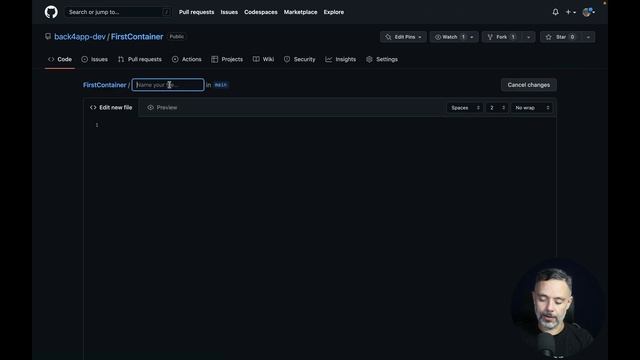Open the FirstContainer repository title link
Viewport: 640px width, 360px height.
pos(137,37)
